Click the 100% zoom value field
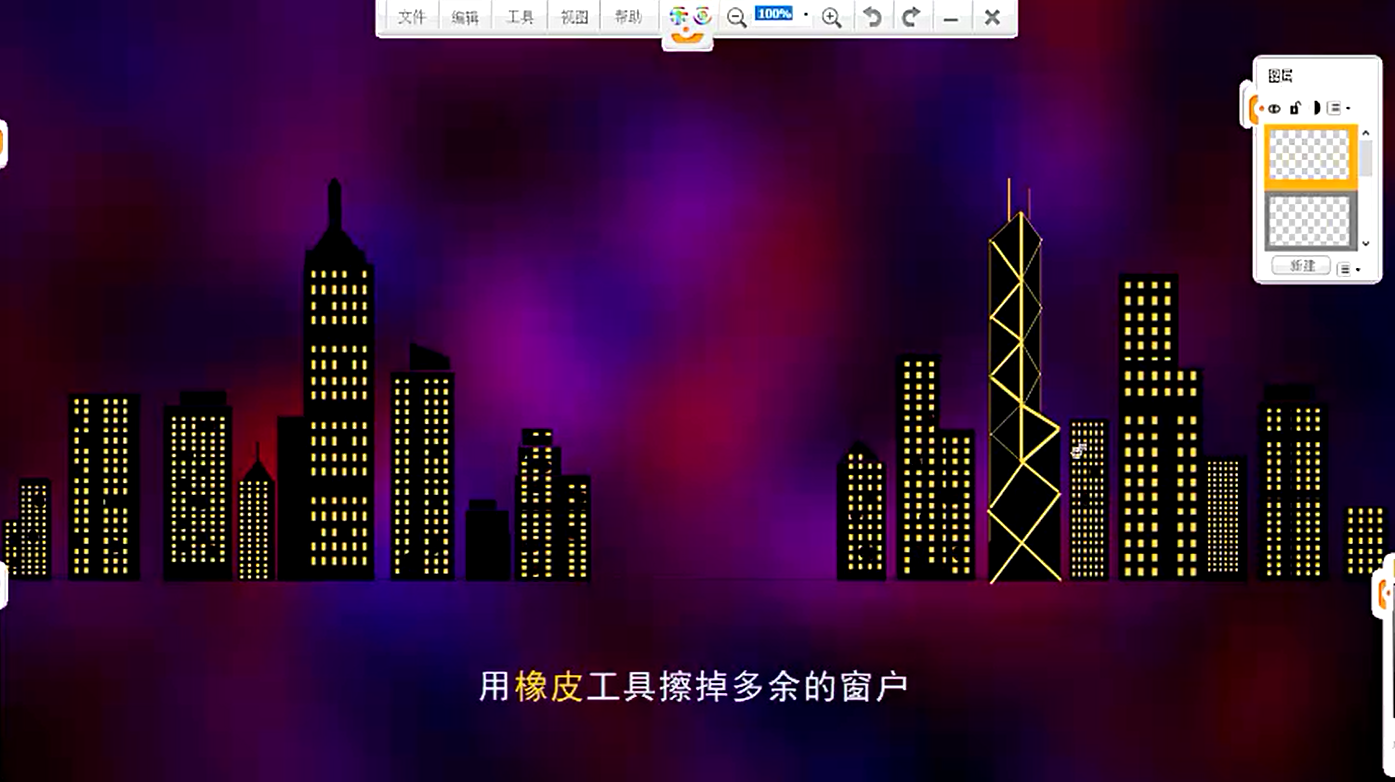The height and width of the screenshot is (782, 1395). (774, 14)
